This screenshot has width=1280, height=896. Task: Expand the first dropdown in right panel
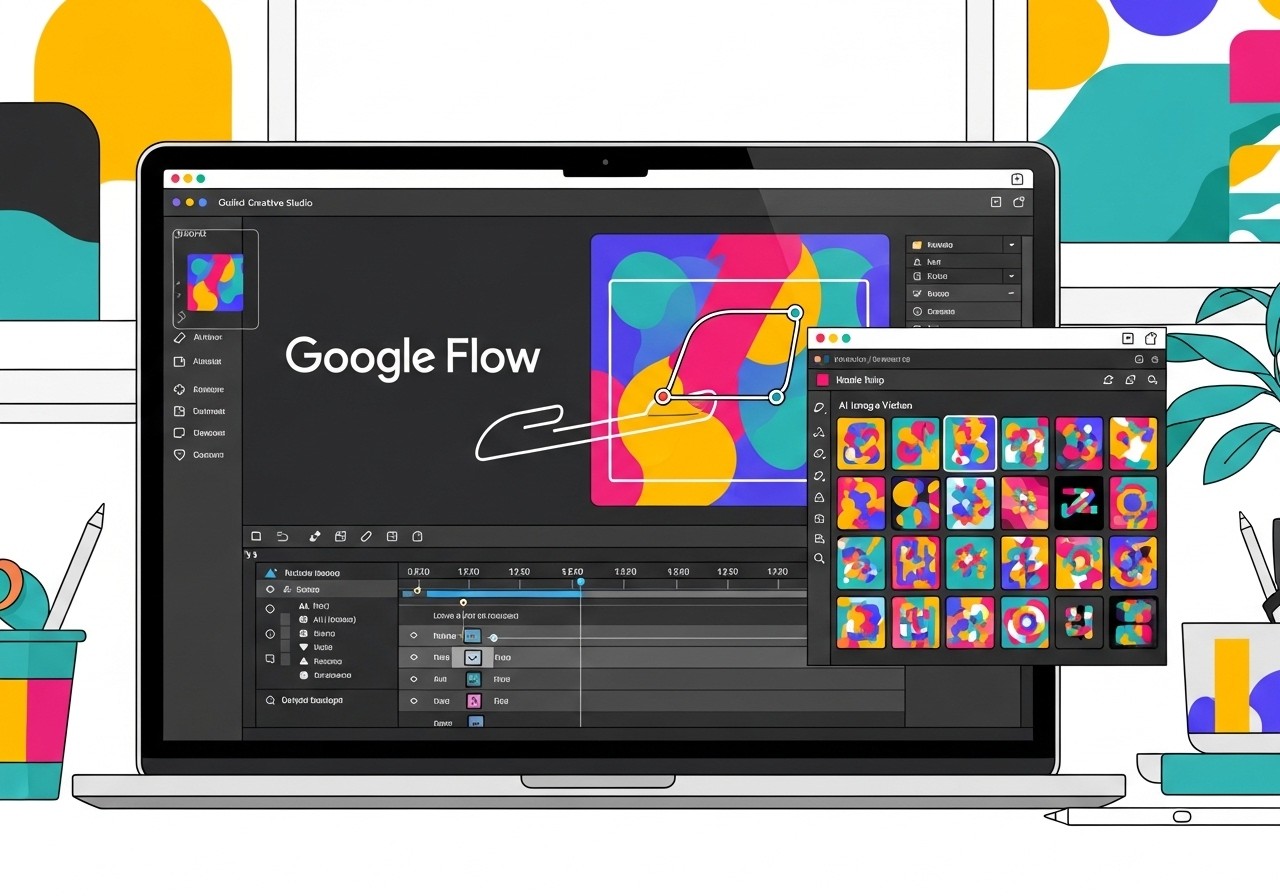click(1011, 245)
